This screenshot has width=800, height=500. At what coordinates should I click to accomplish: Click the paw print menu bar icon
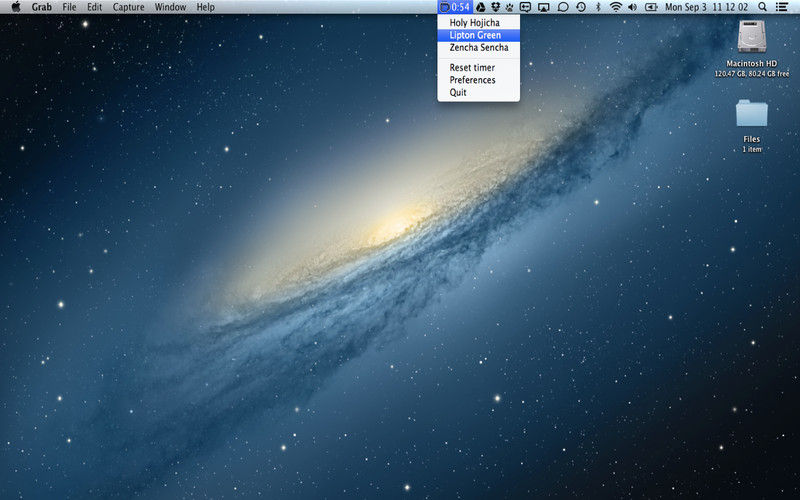tap(509, 7)
